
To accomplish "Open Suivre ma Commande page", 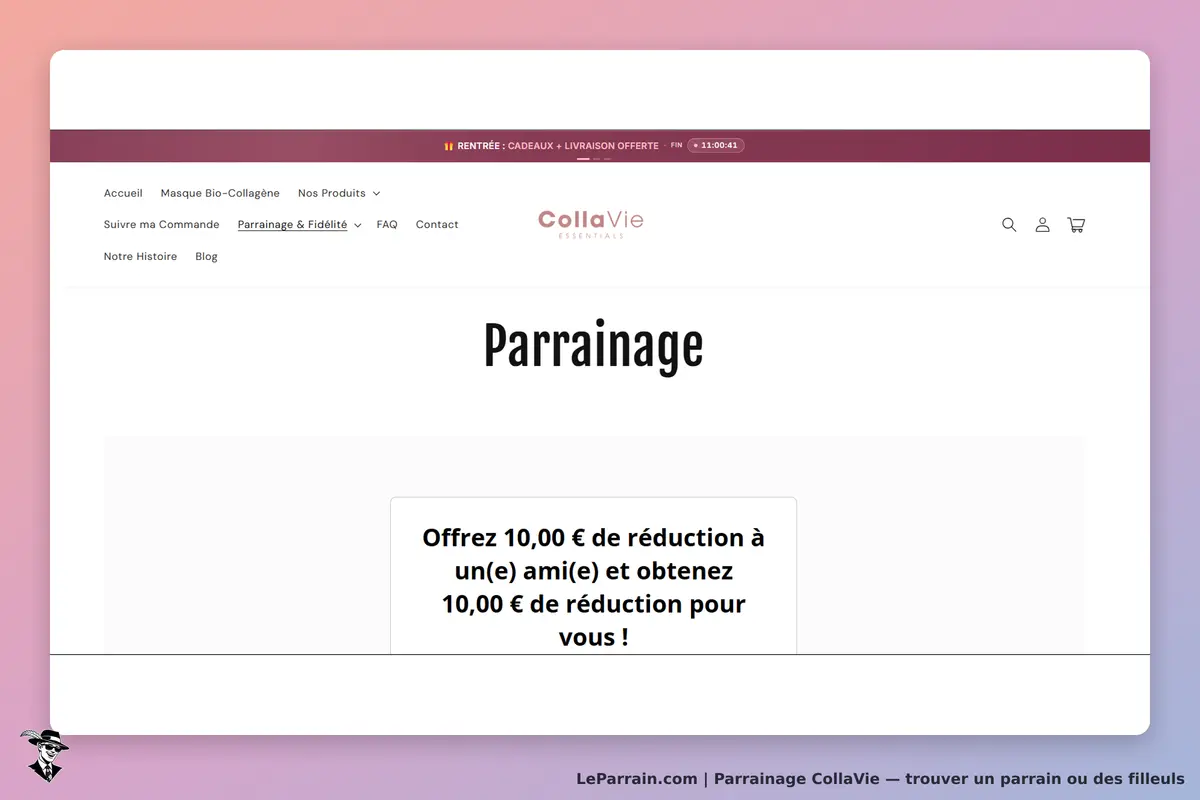I will click(162, 225).
